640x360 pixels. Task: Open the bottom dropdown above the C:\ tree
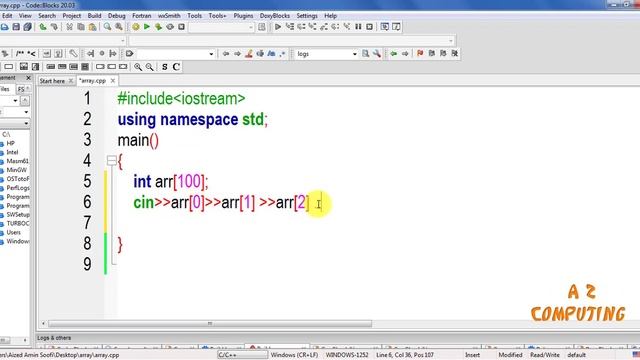(x=26, y=123)
